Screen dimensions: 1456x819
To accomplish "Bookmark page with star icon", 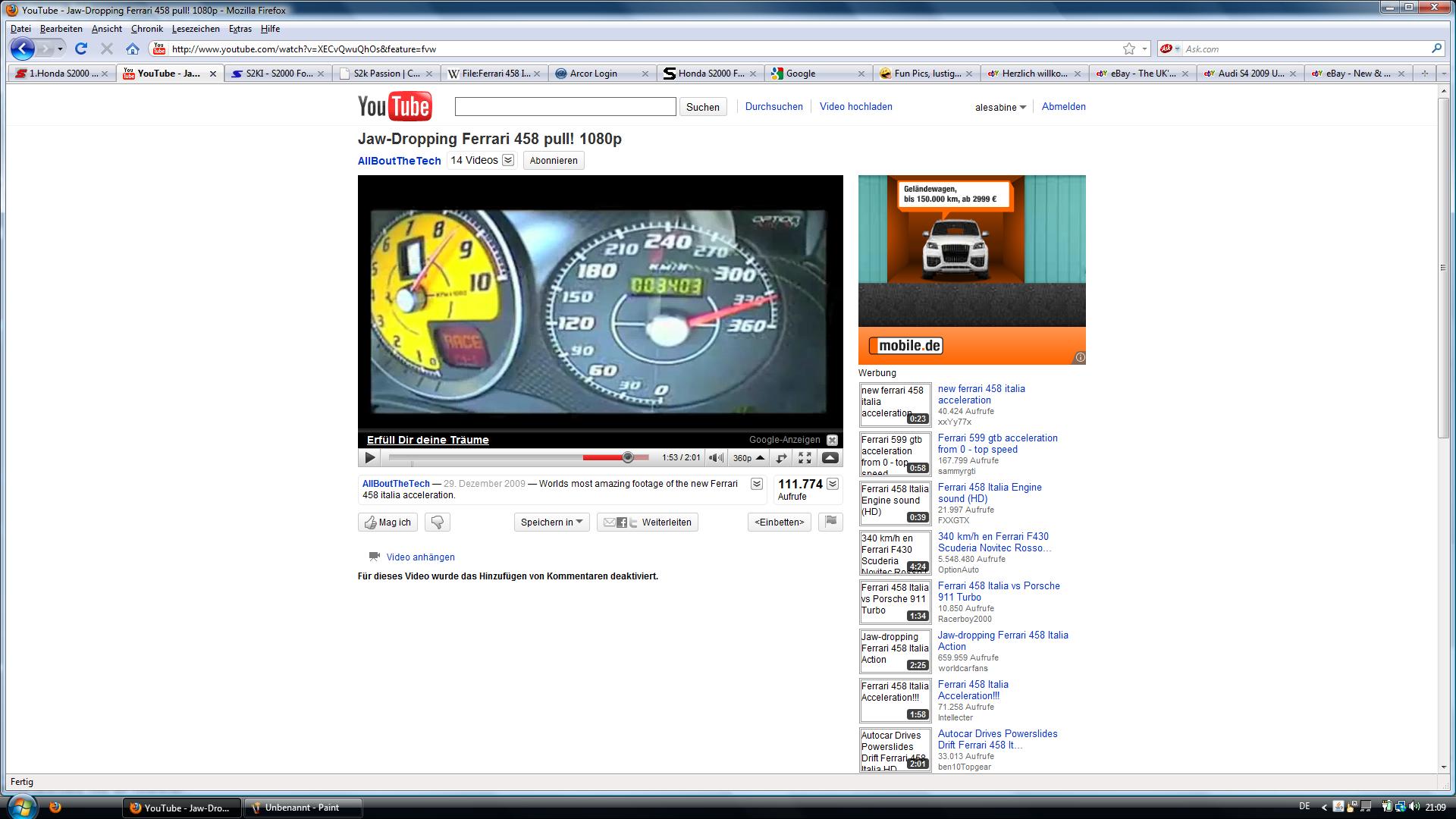I will point(1128,49).
